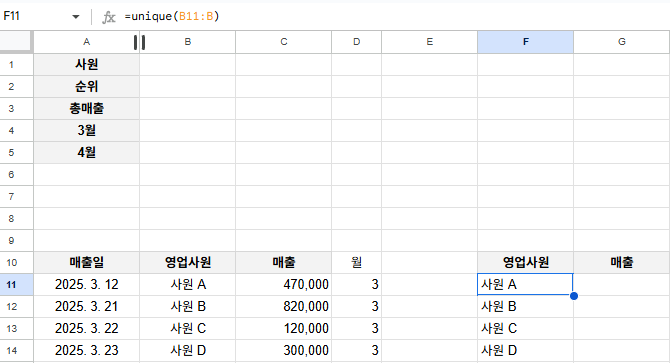This screenshot has height=363, width=670.
Task: Open the Name Box dropdown arrow
Action: [76, 17]
